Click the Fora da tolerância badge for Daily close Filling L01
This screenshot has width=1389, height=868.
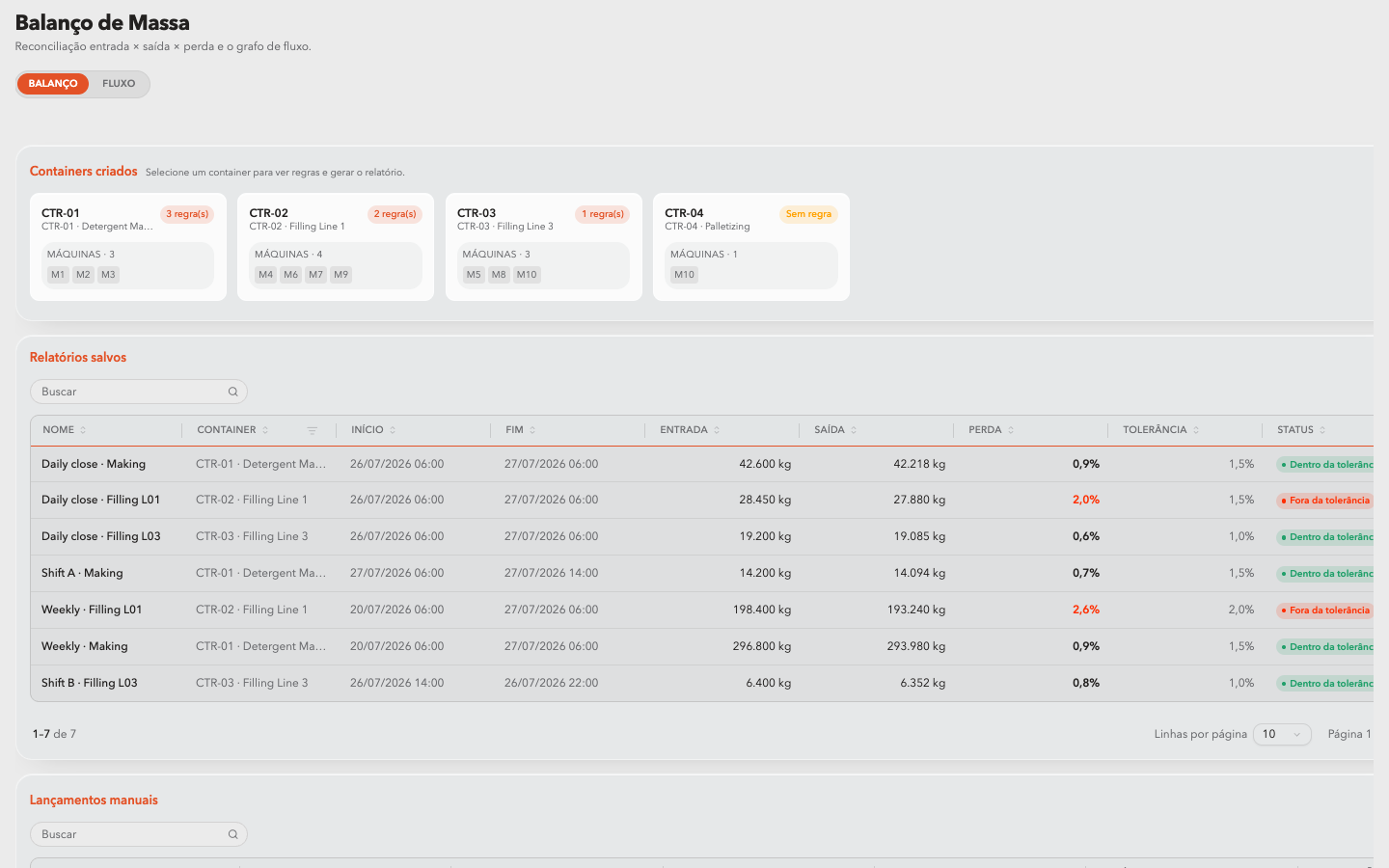click(x=1324, y=501)
